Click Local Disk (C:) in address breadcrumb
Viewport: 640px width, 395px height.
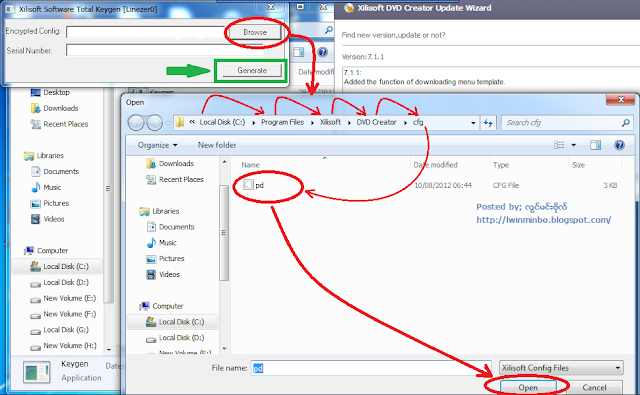pyautogui.click(x=222, y=122)
